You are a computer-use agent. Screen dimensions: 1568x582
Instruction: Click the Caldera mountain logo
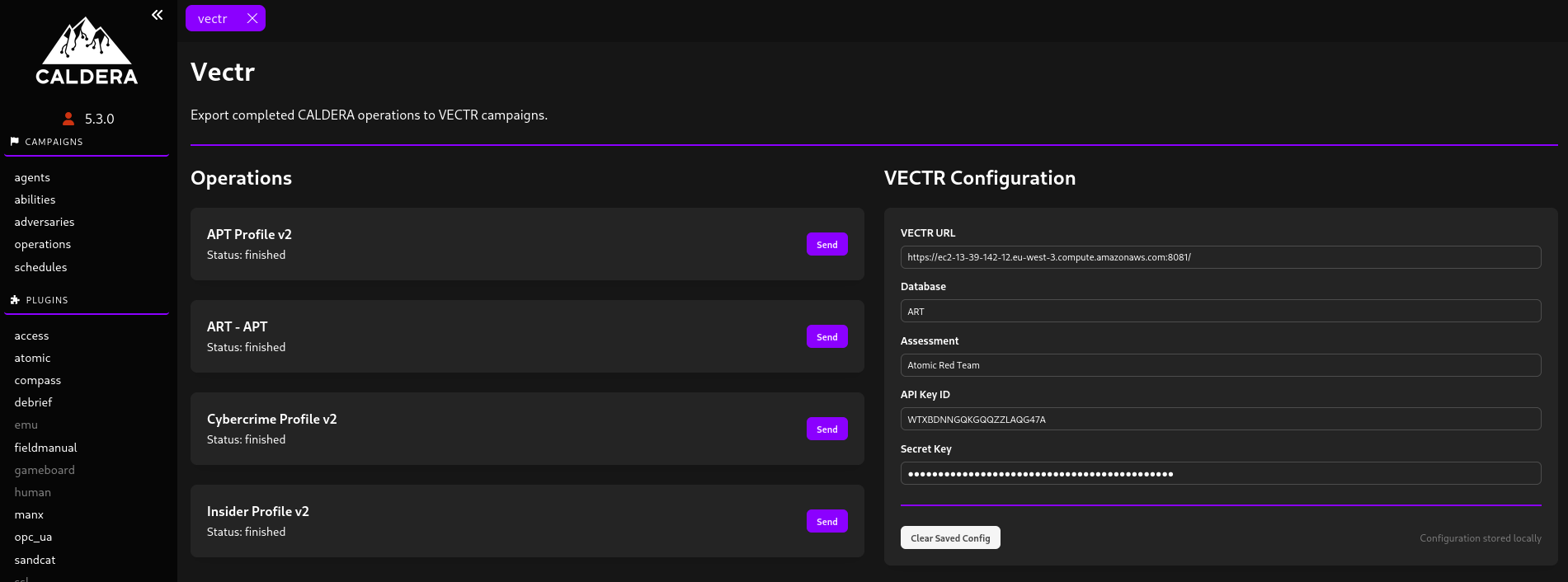pyautogui.click(x=87, y=51)
